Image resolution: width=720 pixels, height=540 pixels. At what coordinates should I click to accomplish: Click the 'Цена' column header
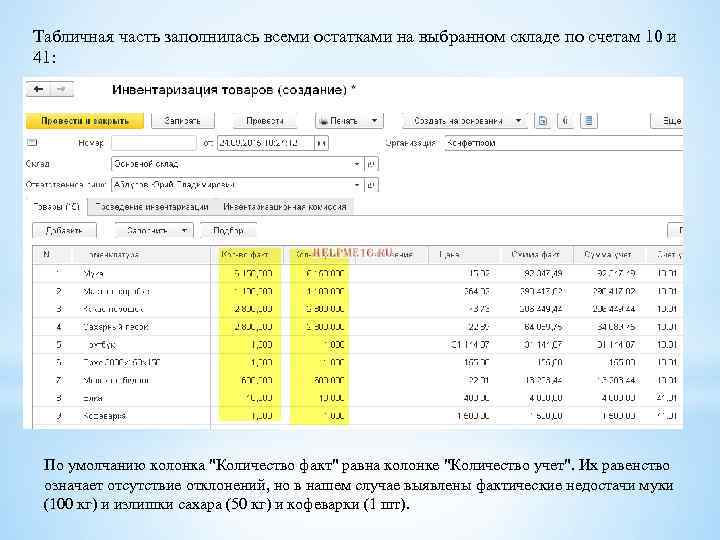pos(464,254)
